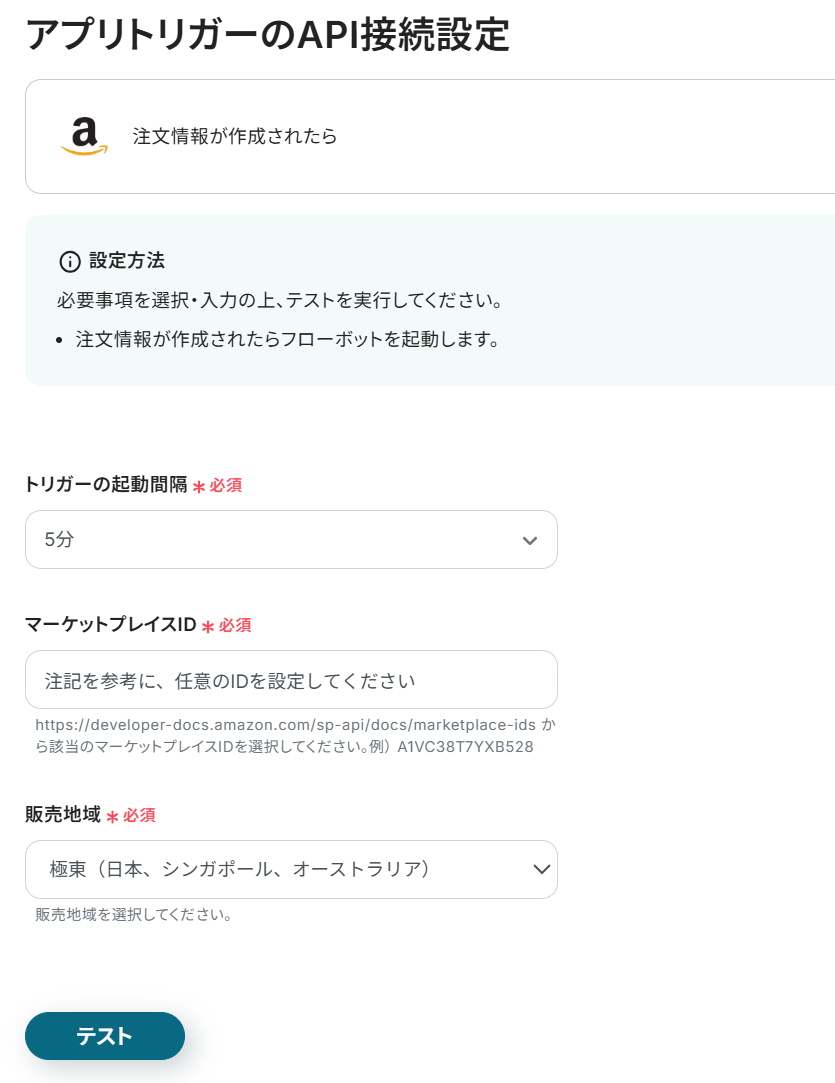This screenshot has width=835, height=1083.
Task: Focus the マーケットプレイスID input field
Action: [290, 680]
